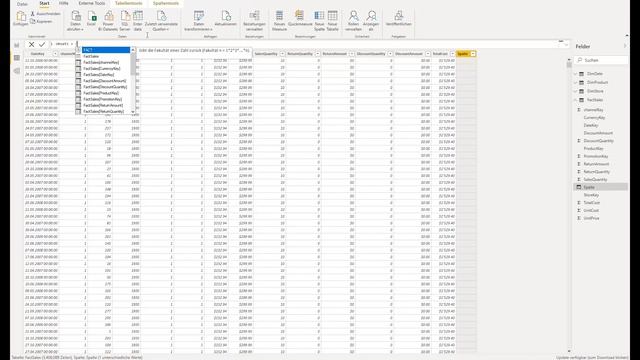Collapse the Felder pane with the arrow
Image resolution: width=640 pixels, height=360 pixels.
(625, 46)
